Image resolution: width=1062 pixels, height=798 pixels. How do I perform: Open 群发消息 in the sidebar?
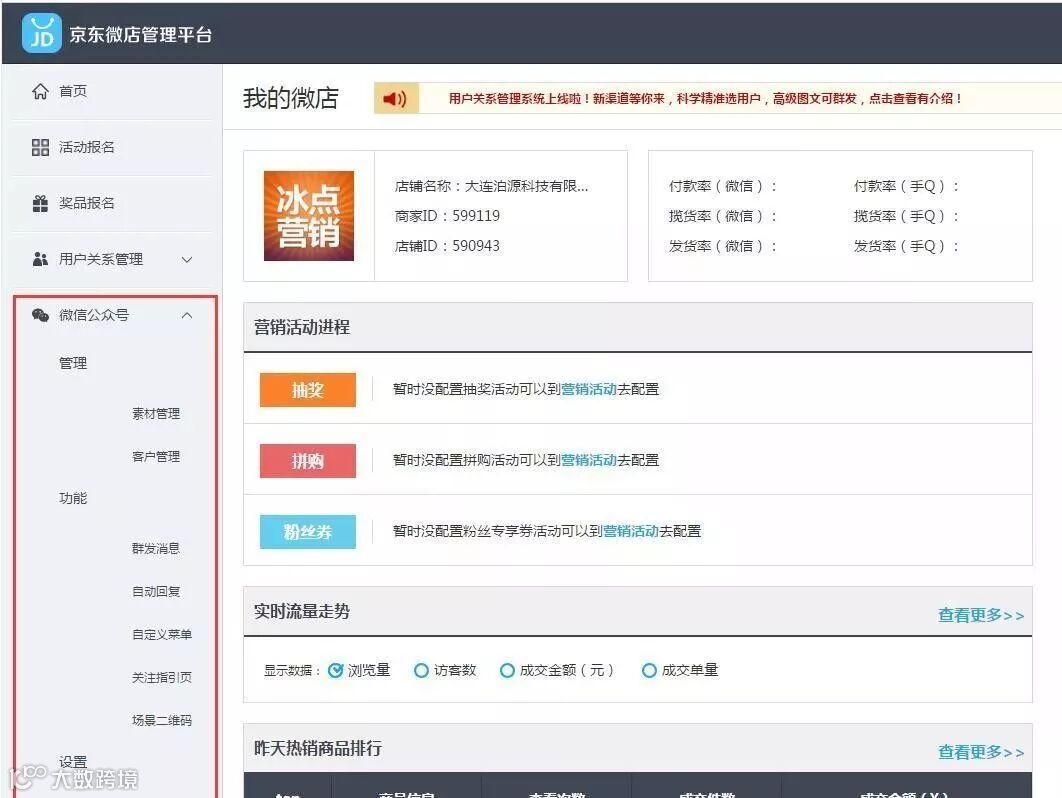click(x=156, y=549)
